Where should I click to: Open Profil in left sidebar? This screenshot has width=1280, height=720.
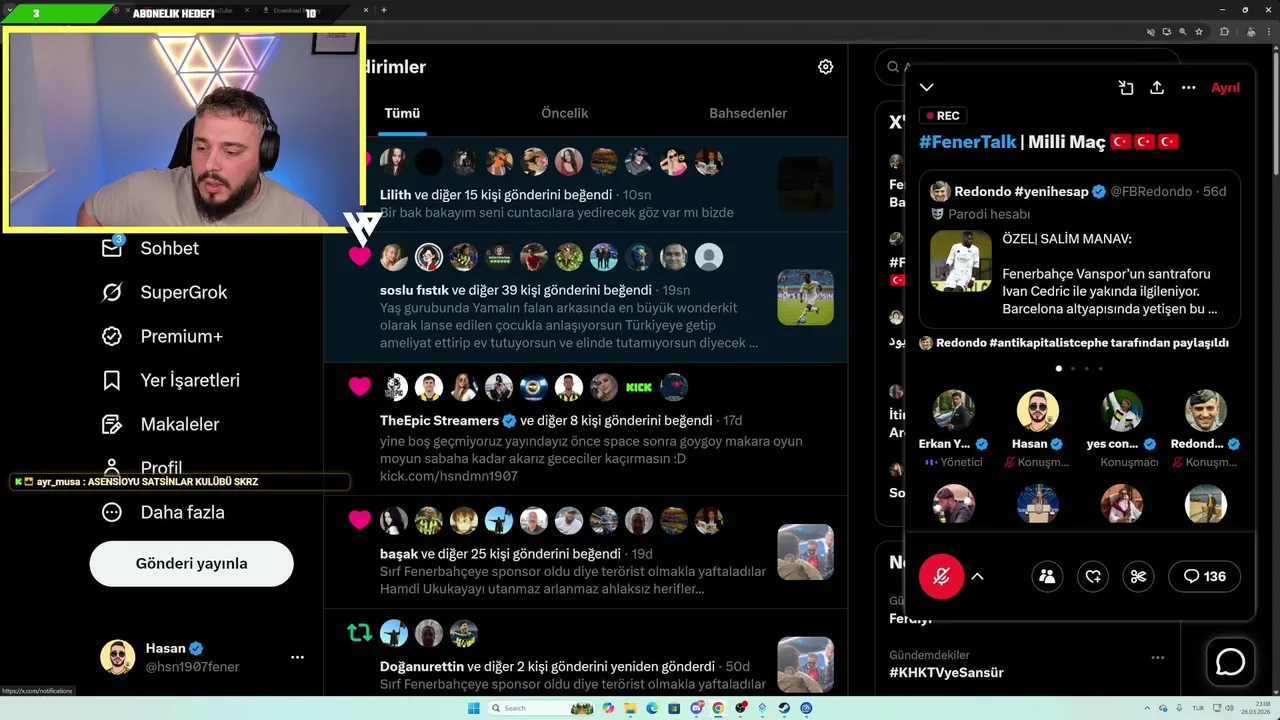click(161, 468)
